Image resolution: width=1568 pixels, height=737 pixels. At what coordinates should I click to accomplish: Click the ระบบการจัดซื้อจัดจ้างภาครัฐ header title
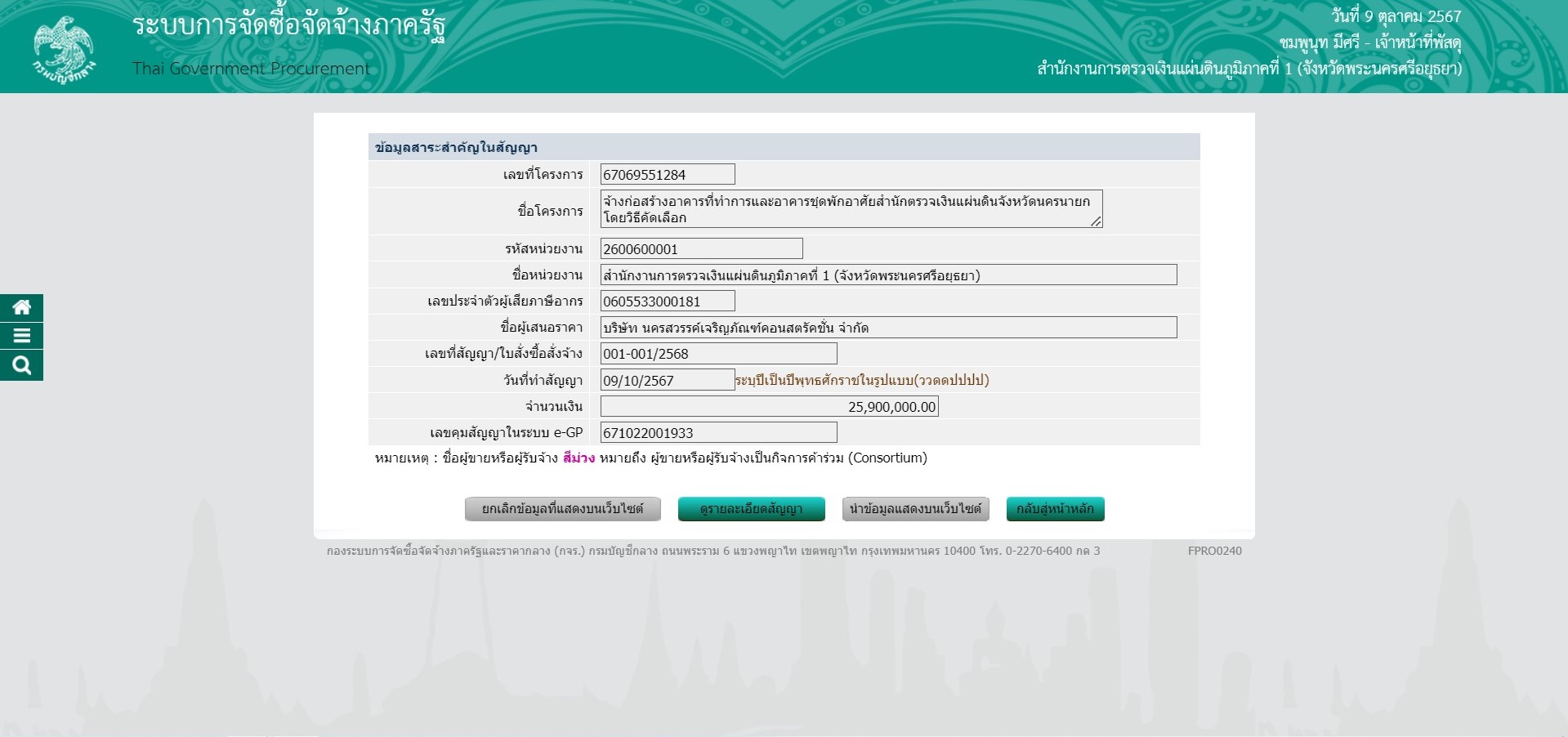[288, 26]
